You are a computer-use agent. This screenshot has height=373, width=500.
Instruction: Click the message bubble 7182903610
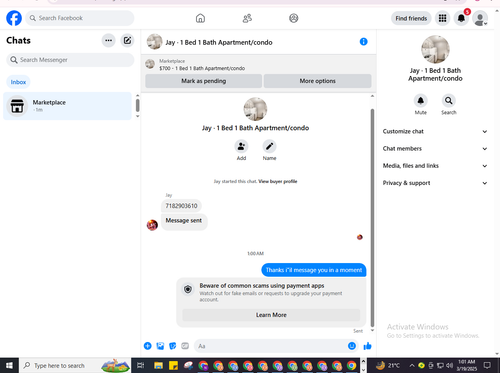tap(181, 206)
